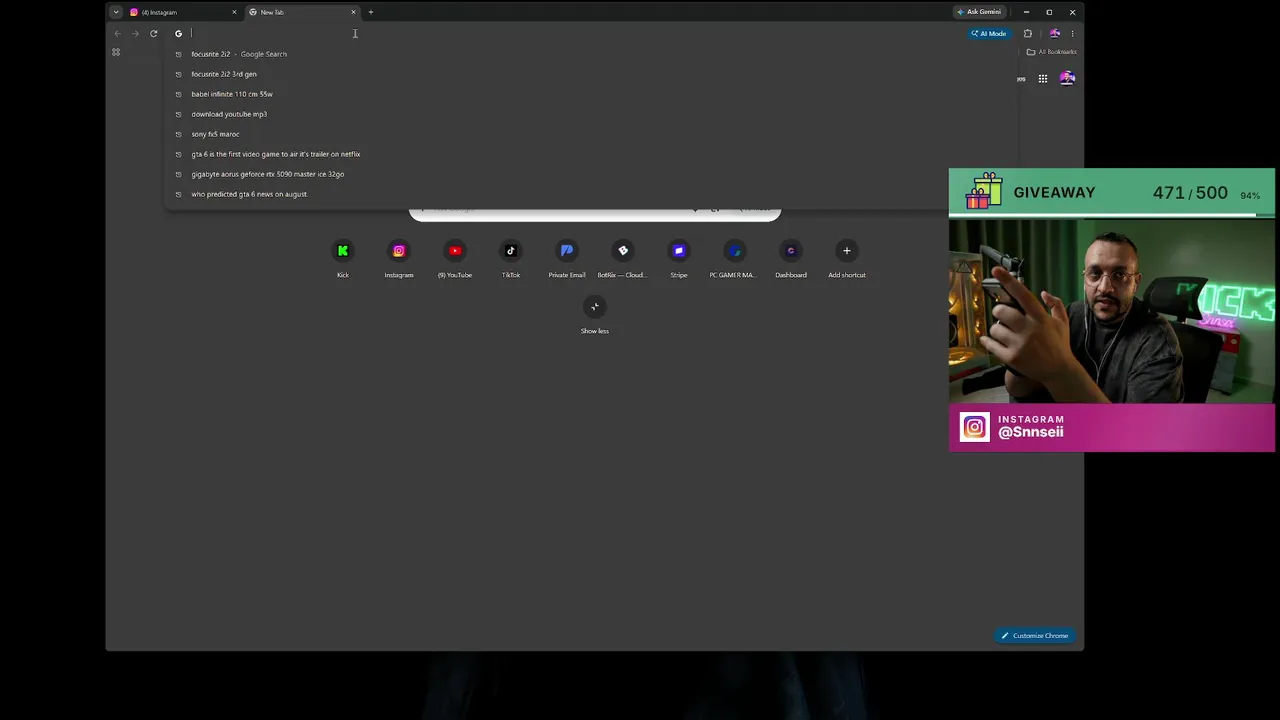Close the New Tab tab
Viewport: 1280px width, 720px height.
click(x=353, y=12)
